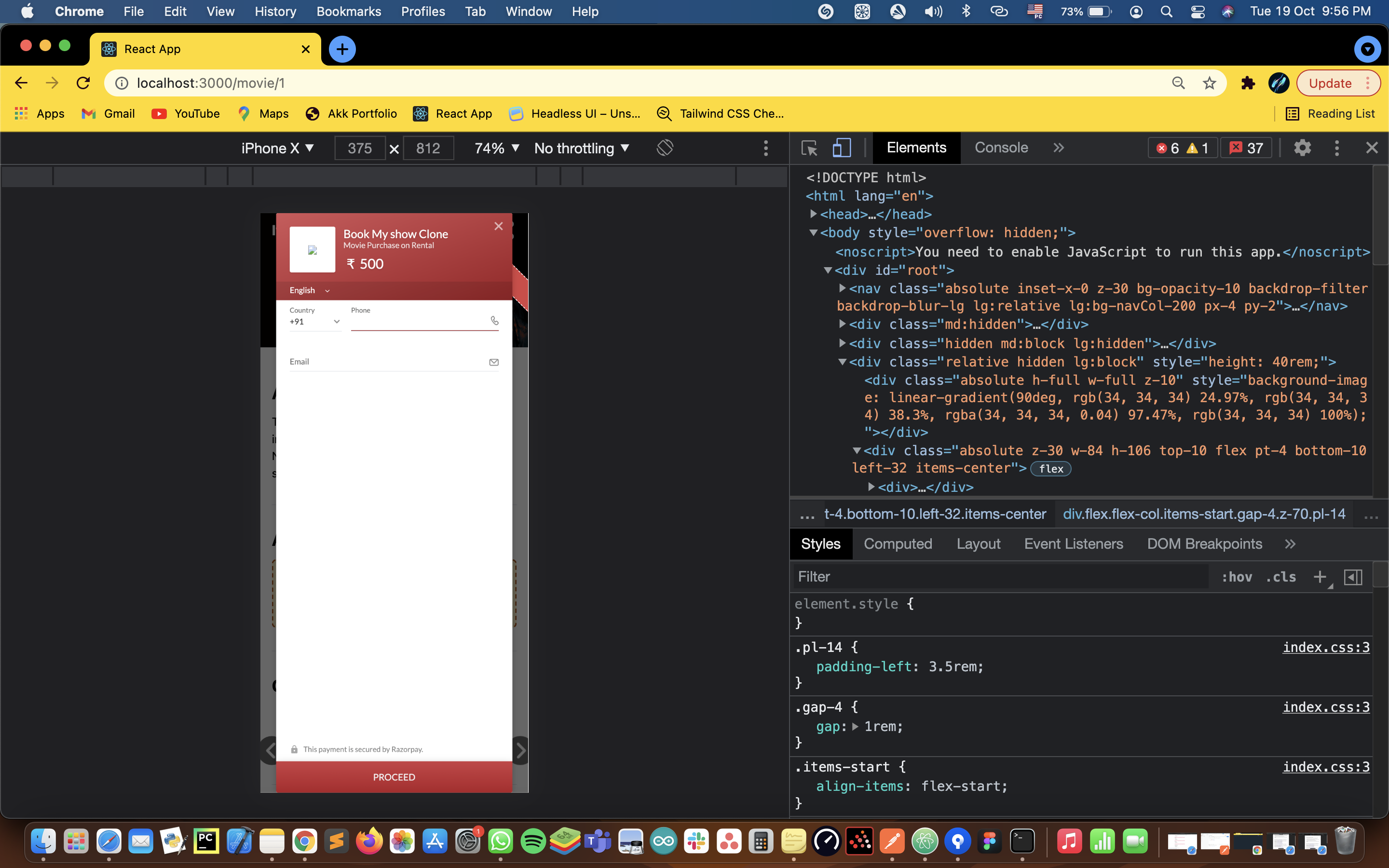Click the 6 errors badge

[1170, 148]
